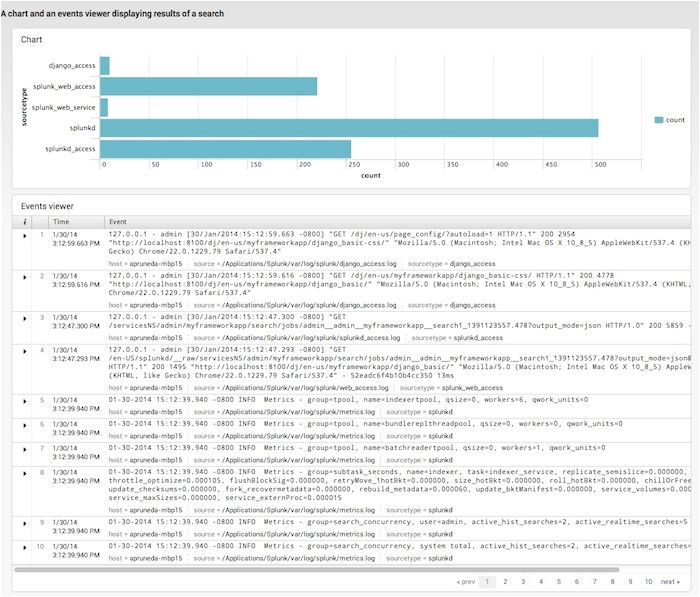Click host value apruneda-mbp15 in event 1
Screen dimensions: 700x597
156,264
